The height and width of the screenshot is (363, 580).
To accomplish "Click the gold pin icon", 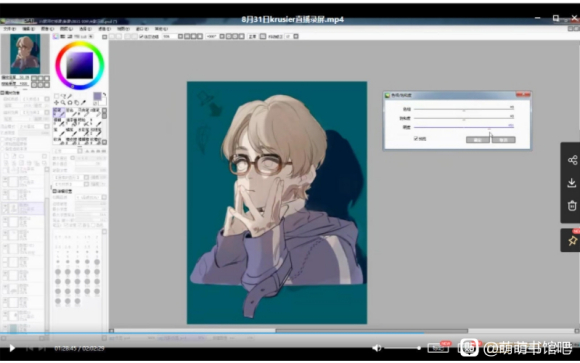I will [573, 241].
